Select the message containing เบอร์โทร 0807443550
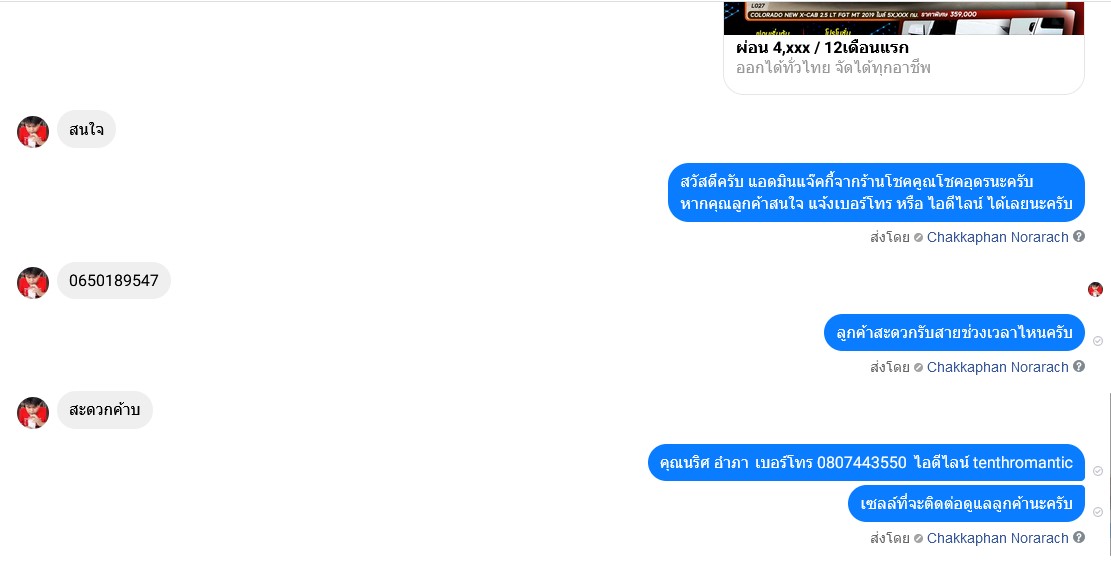1111x579 pixels. [x=866, y=463]
